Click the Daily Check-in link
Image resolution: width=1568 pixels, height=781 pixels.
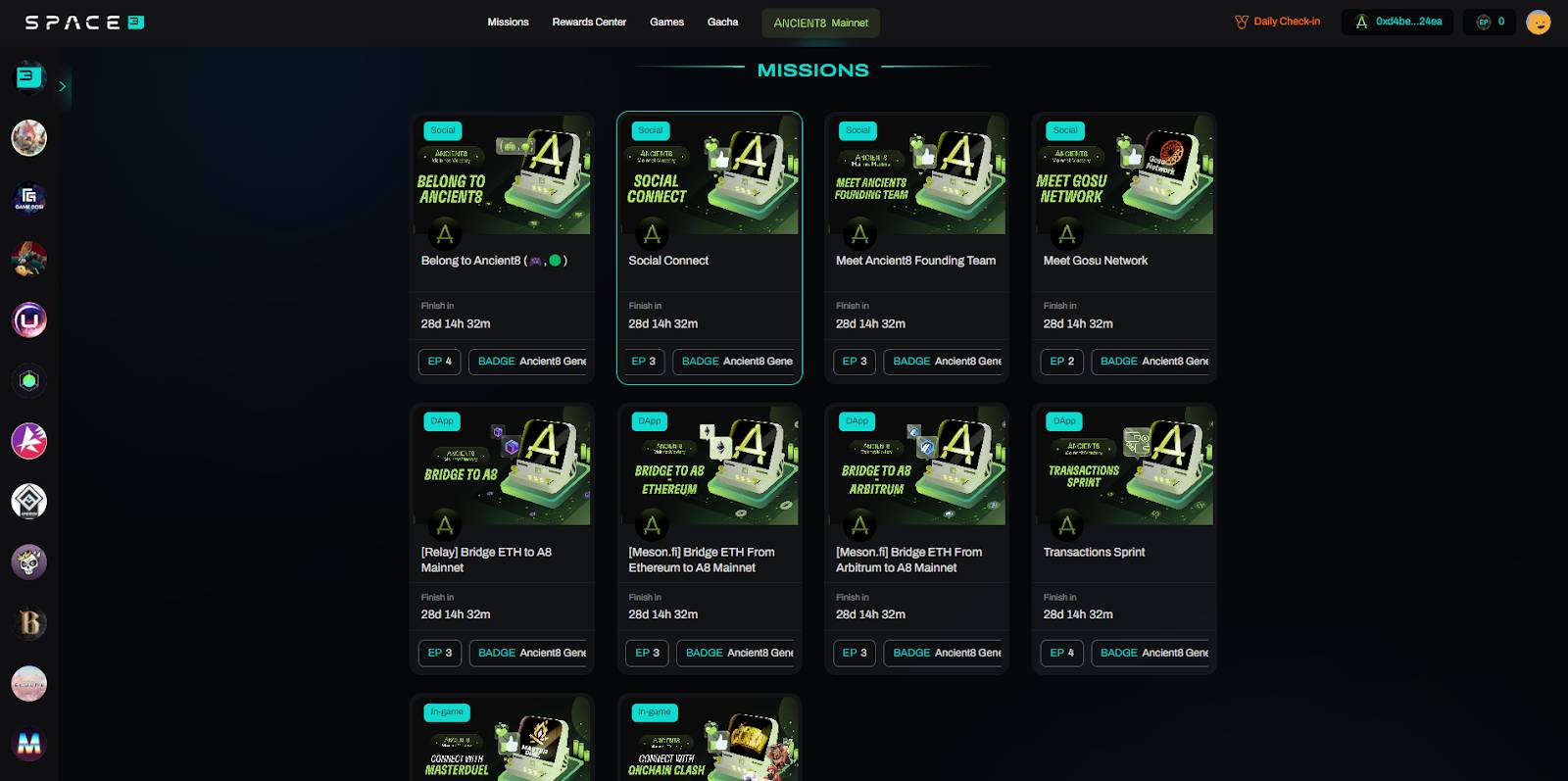[1278, 22]
